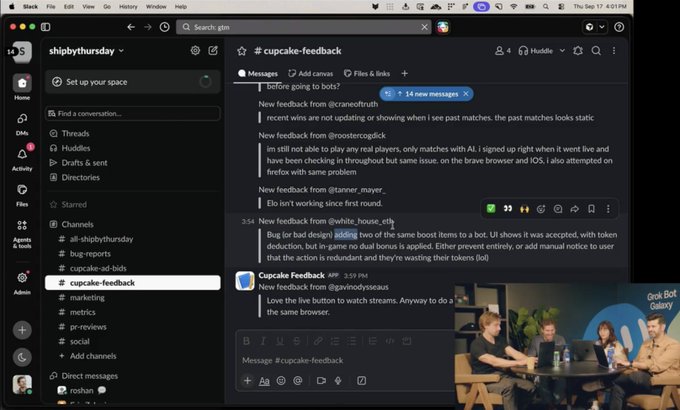Viewport: 680px width, 410px height.
Task: Click the round plus create button
Action: [x=22, y=330]
